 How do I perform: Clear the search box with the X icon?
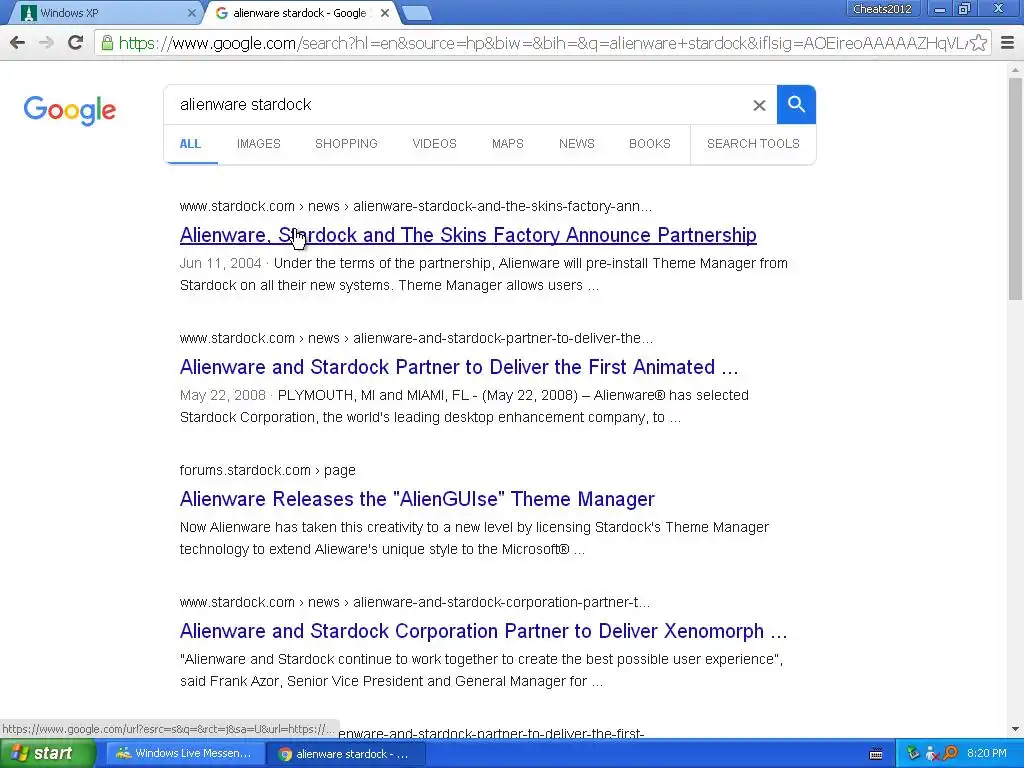click(759, 105)
